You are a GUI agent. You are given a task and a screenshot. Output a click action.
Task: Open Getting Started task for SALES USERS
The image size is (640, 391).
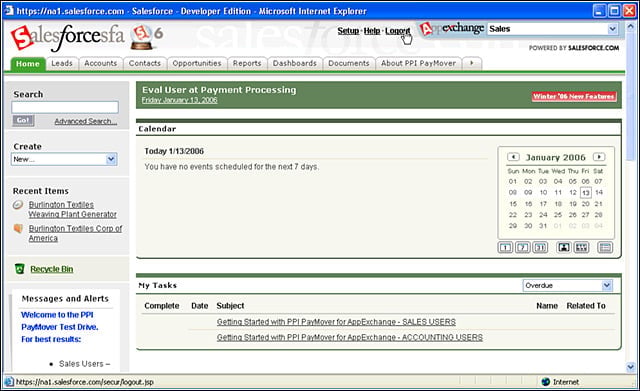[336, 322]
